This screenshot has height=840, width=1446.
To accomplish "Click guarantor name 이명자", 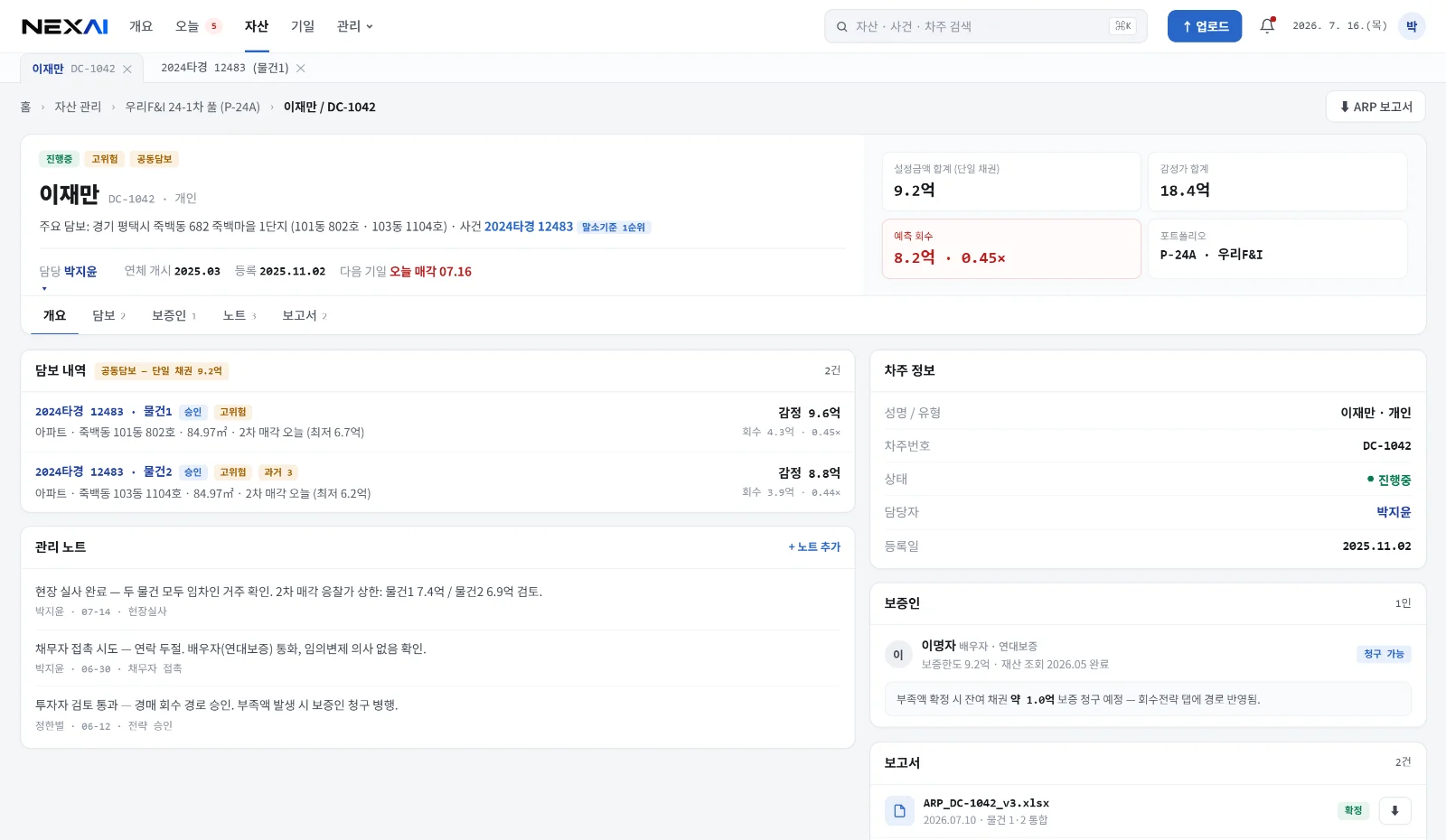I will pyautogui.click(x=938, y=646).
